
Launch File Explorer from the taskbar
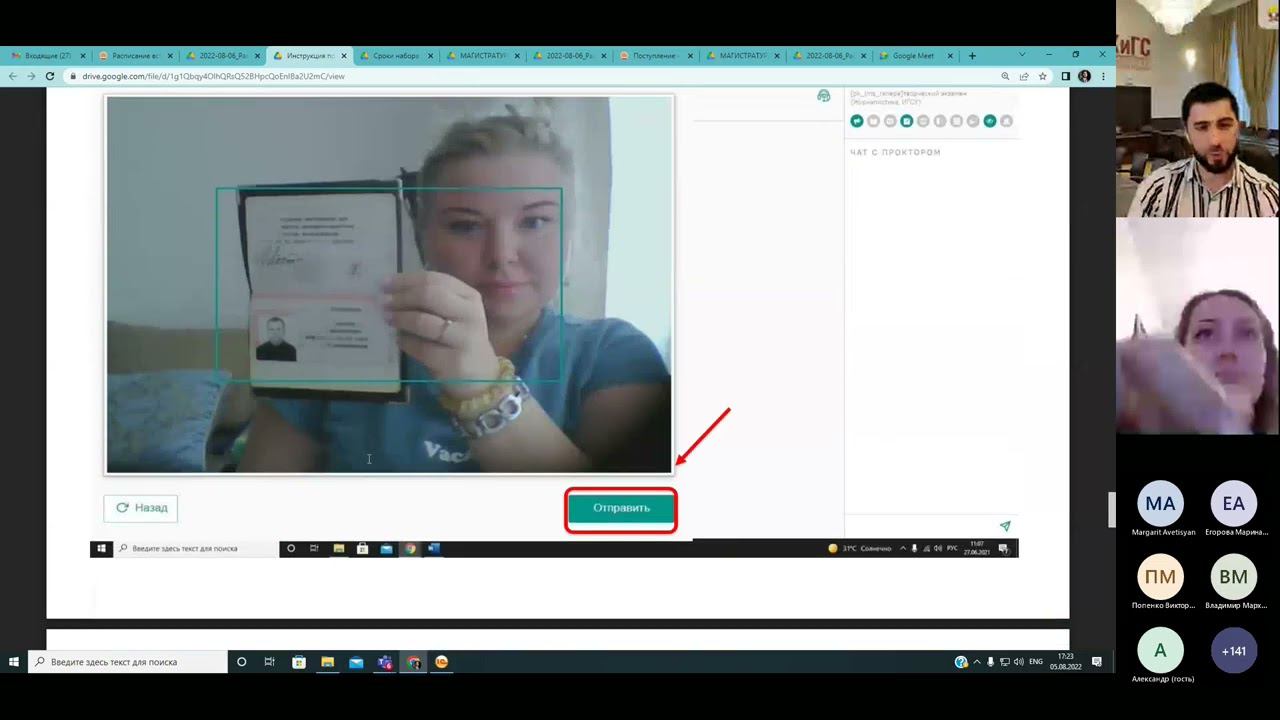tap(327, 662)
